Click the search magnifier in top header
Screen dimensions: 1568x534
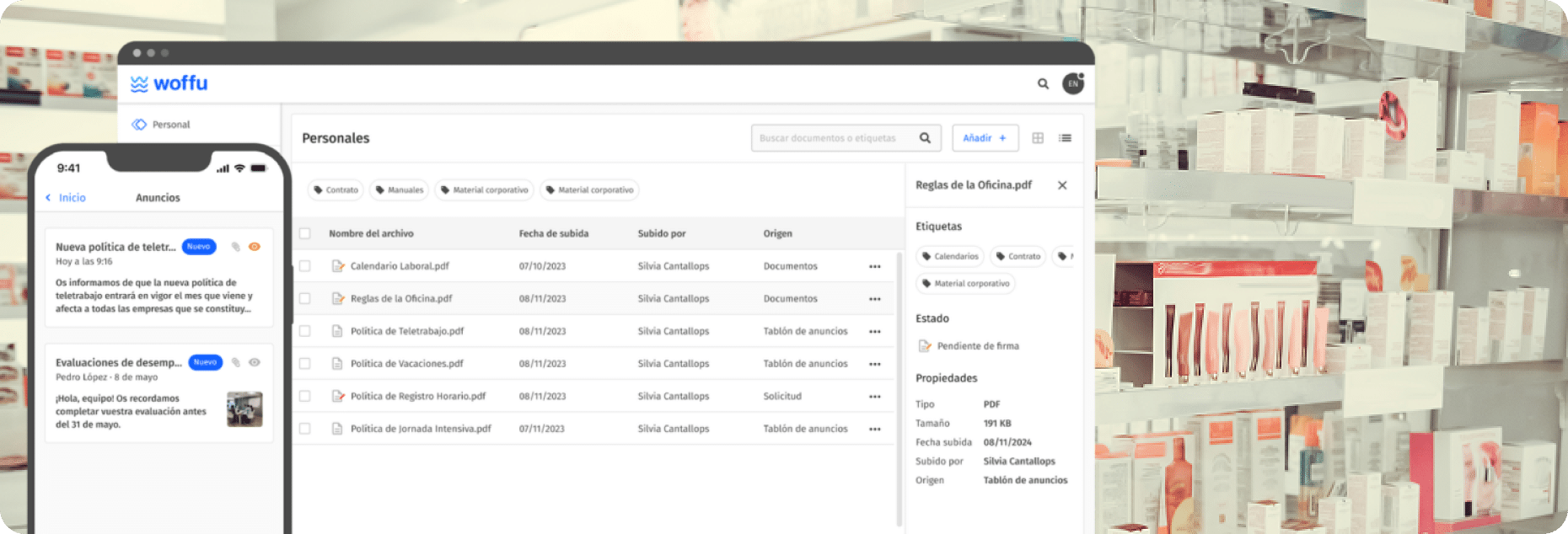coord(1043,83)
